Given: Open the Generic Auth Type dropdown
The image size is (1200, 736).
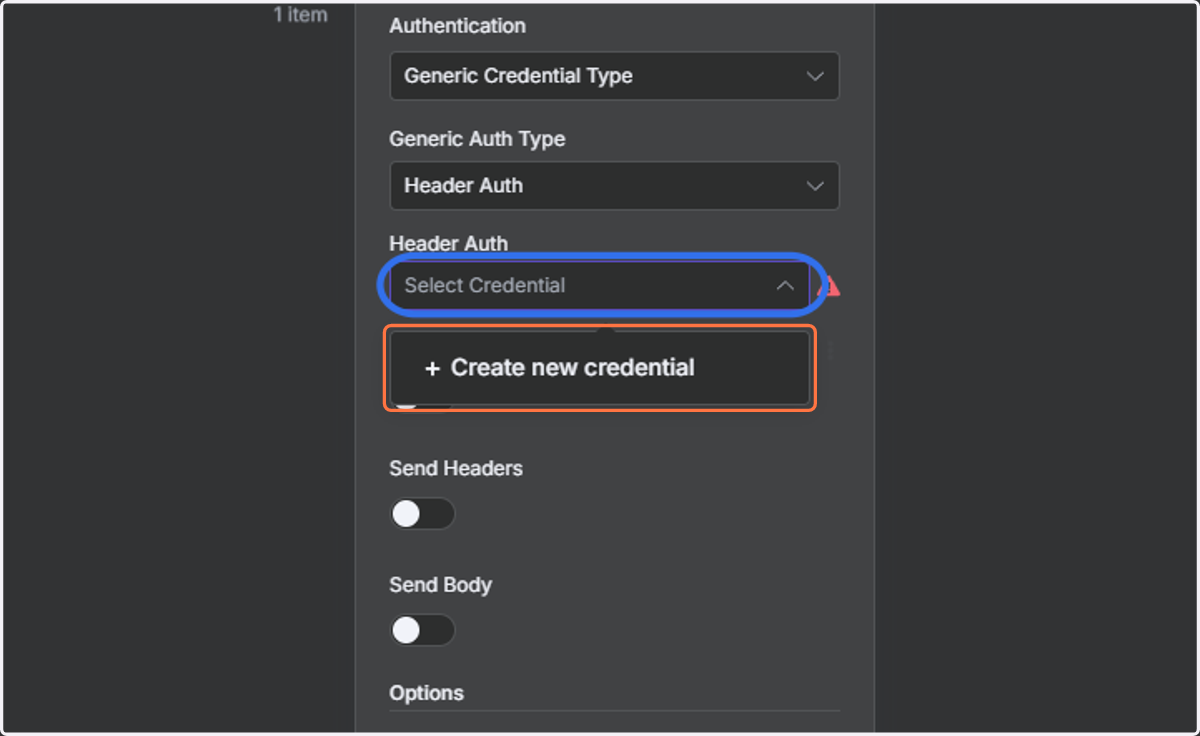Looking at the screenshot, I should click(614, 186).
